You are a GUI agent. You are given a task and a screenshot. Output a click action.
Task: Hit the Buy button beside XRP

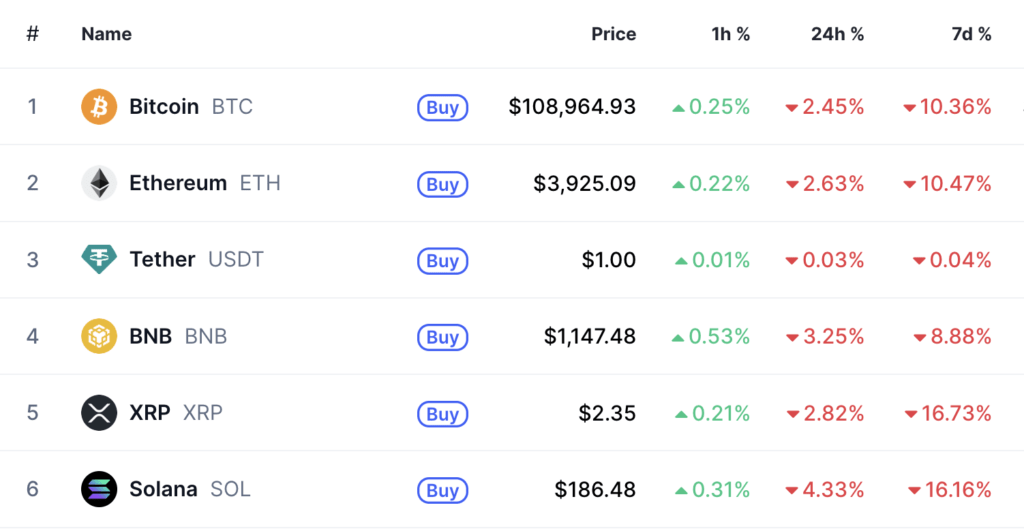coord(442,414)
